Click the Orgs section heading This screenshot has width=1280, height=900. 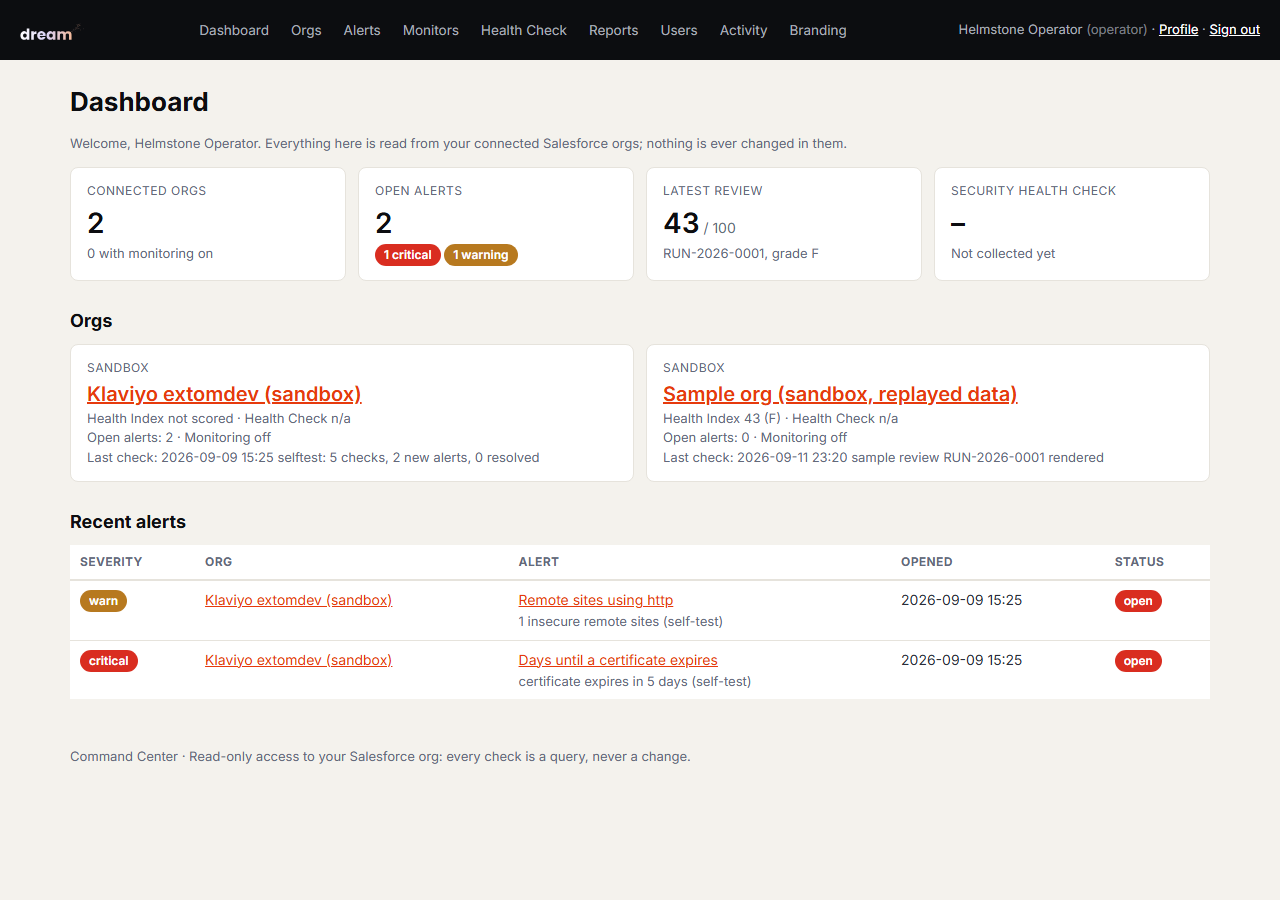point(91,321)
